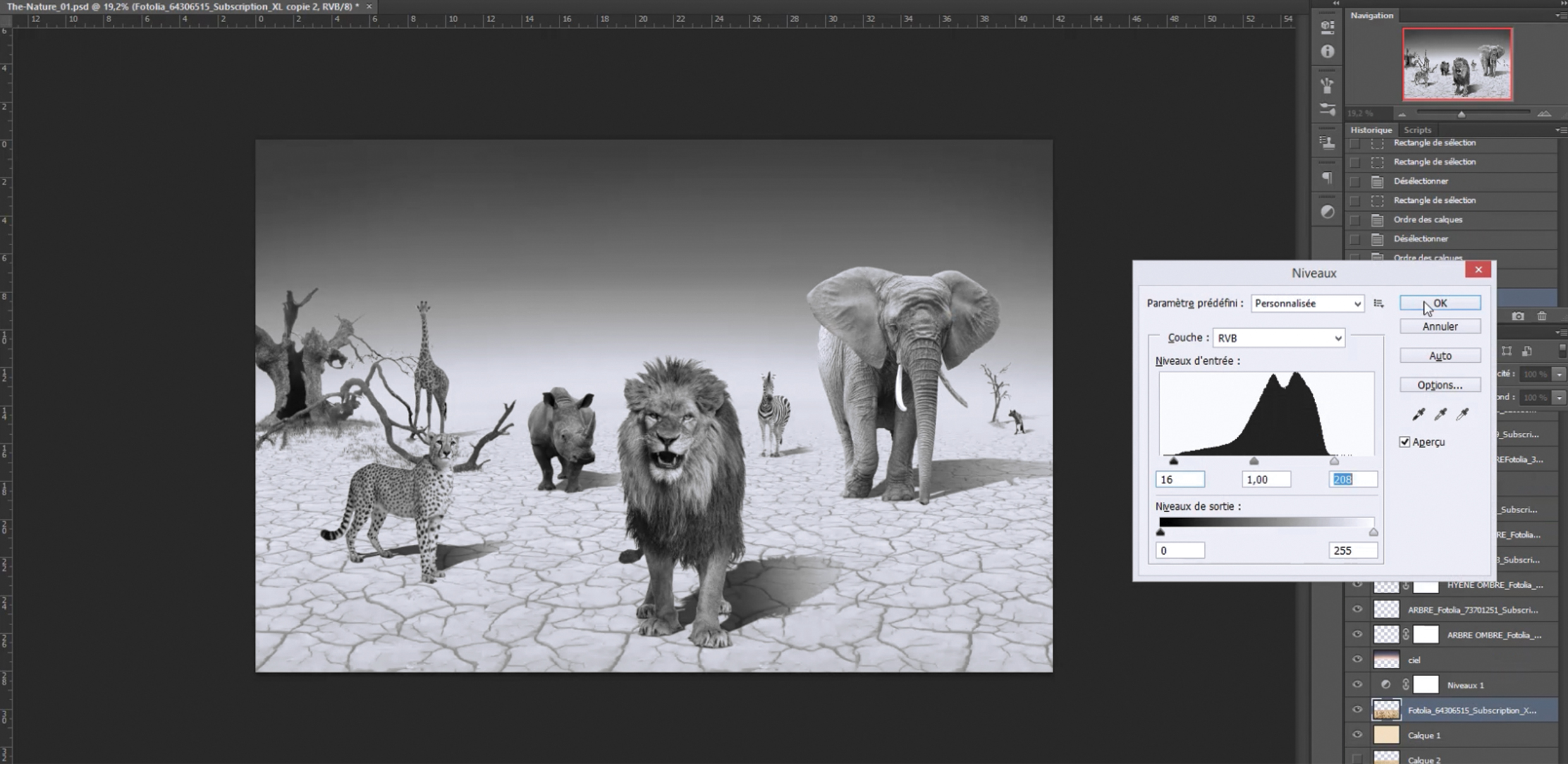Screen dimensions: 1568x764
Task: Click the Auto levels button
Action: click(x=1440, y=356)
